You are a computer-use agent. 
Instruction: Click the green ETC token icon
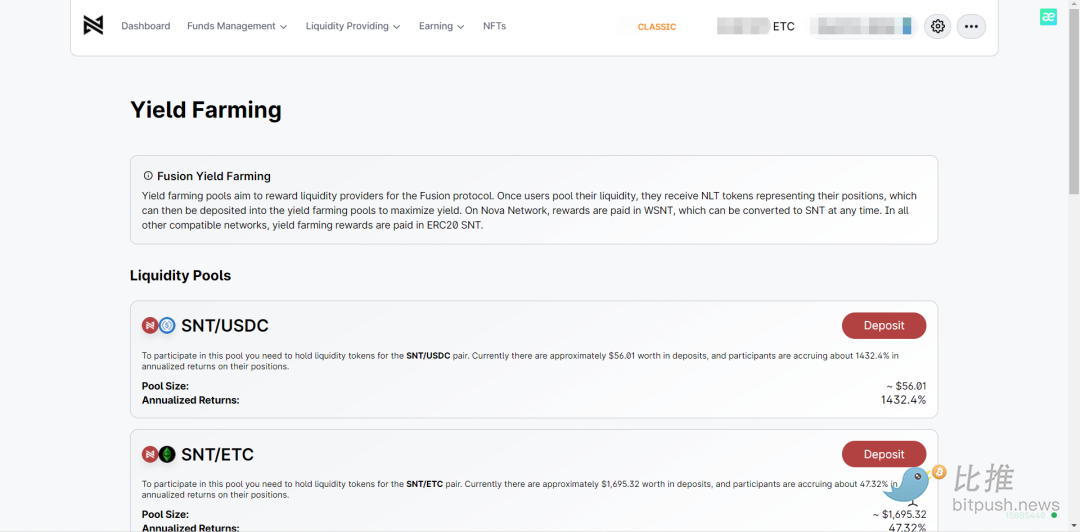coord(167,454)
